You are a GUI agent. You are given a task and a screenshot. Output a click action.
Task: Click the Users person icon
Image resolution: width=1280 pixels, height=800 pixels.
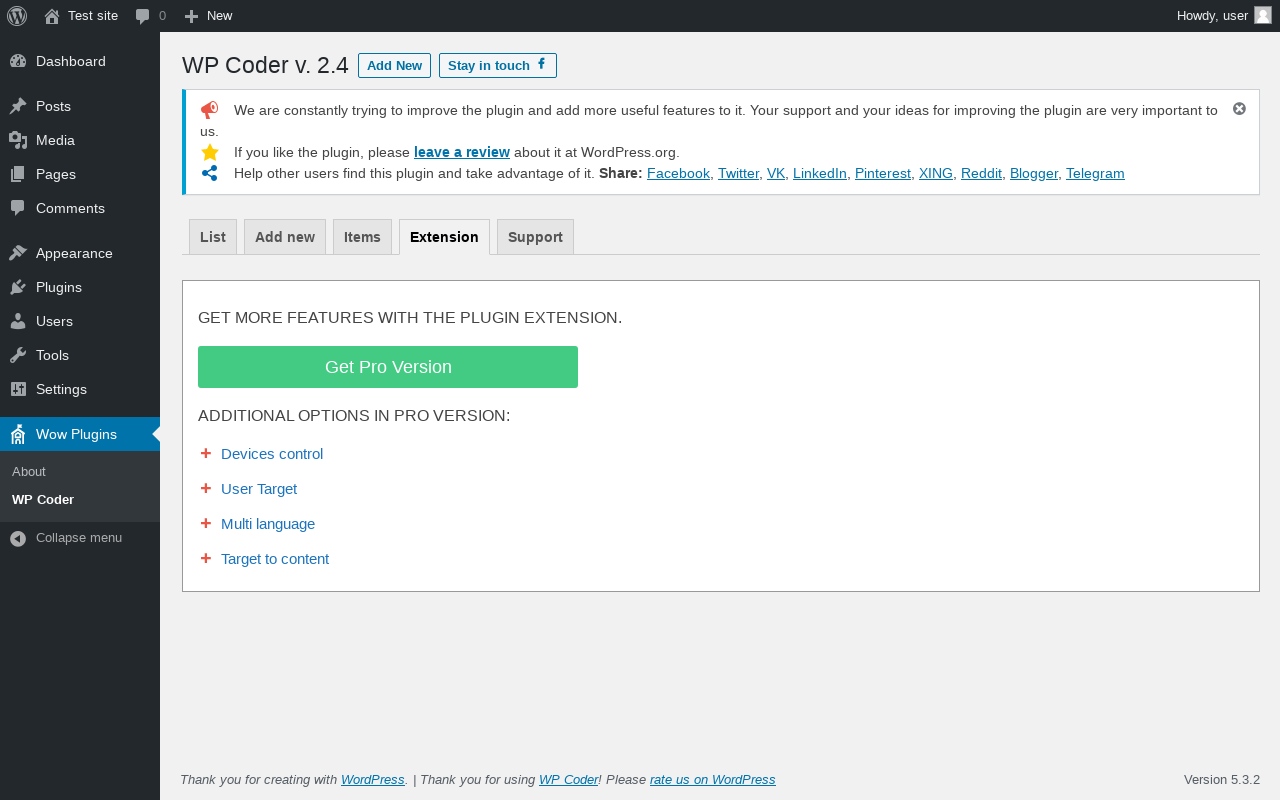click(18, 321)
